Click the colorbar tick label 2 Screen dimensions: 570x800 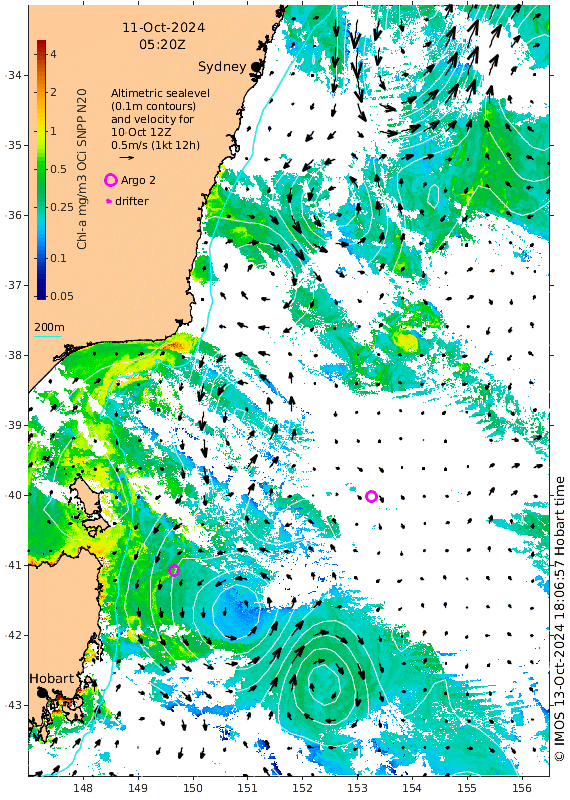point(54,92)
